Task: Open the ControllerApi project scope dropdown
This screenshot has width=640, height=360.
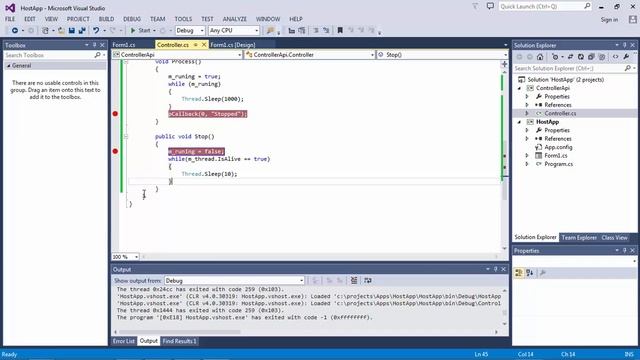Action: tap(177, 55)
